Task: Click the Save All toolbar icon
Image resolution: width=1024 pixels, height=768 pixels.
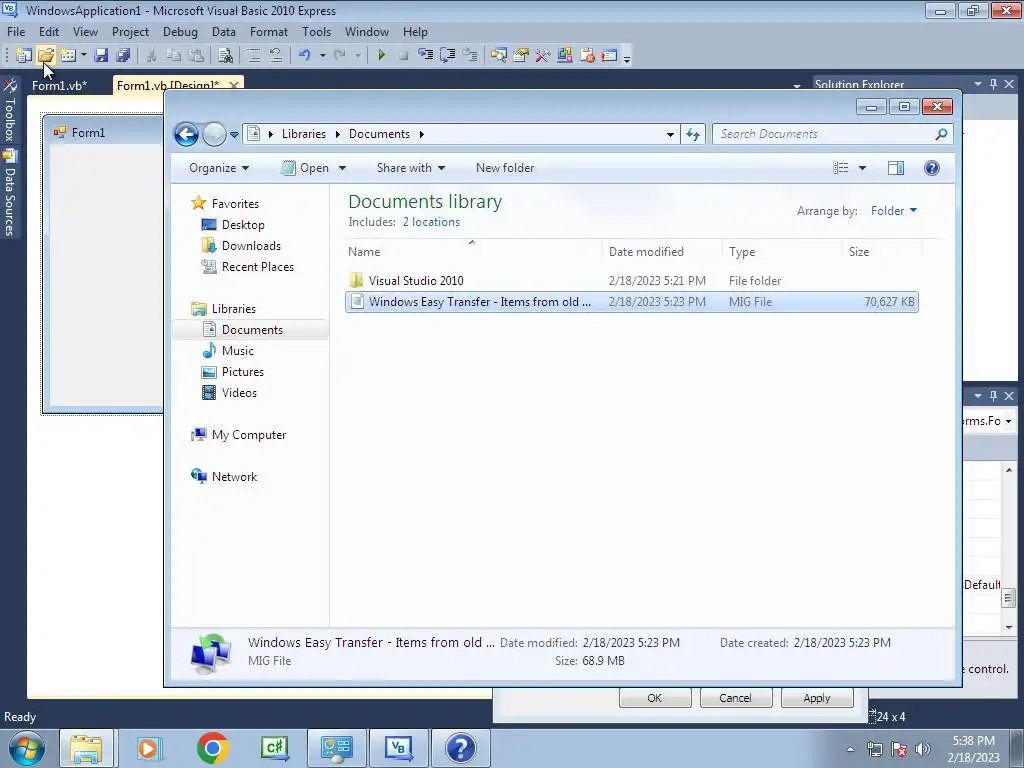Action: coord(123,56)
